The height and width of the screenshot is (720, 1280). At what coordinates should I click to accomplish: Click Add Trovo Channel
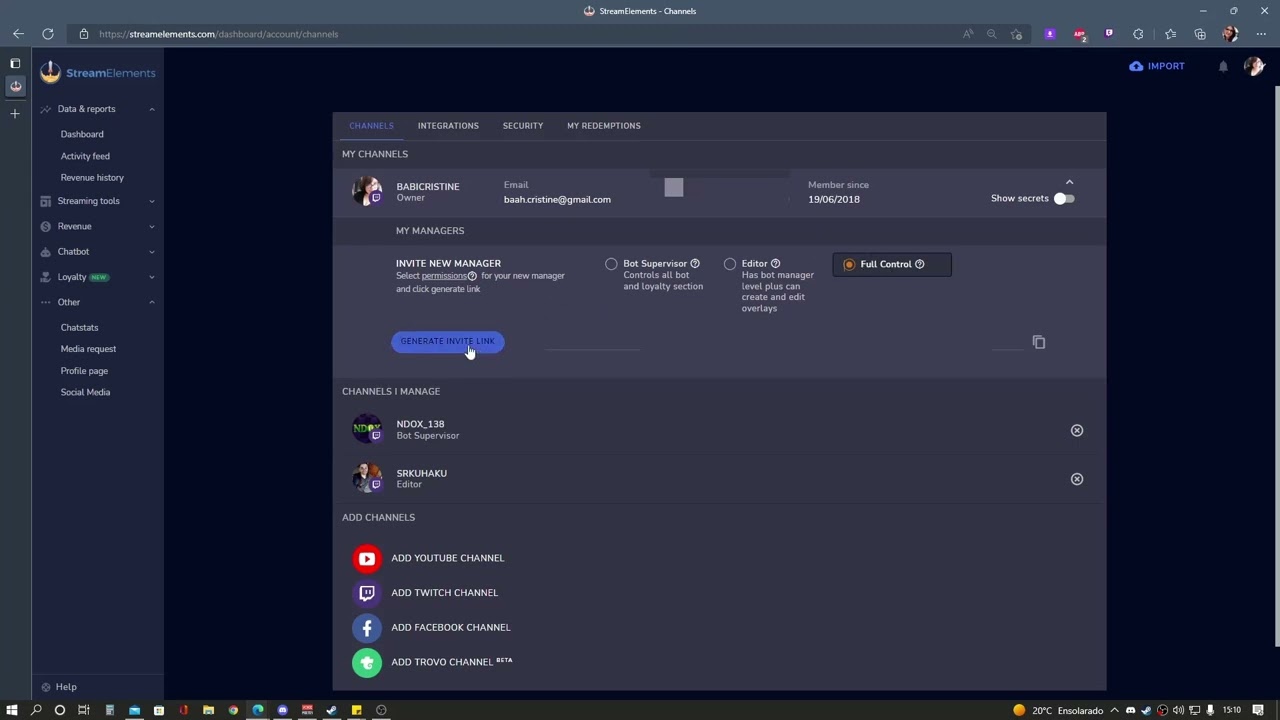[x=452, y=662]
